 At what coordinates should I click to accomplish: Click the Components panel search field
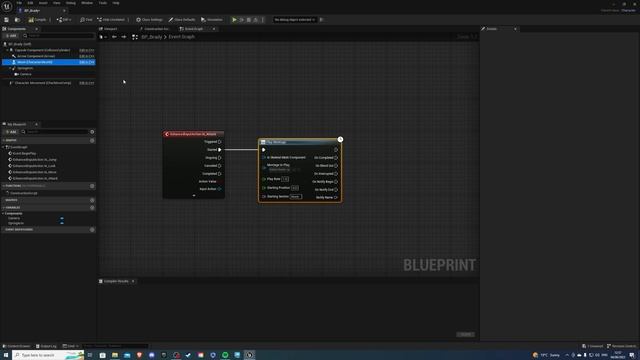point(58,36)
